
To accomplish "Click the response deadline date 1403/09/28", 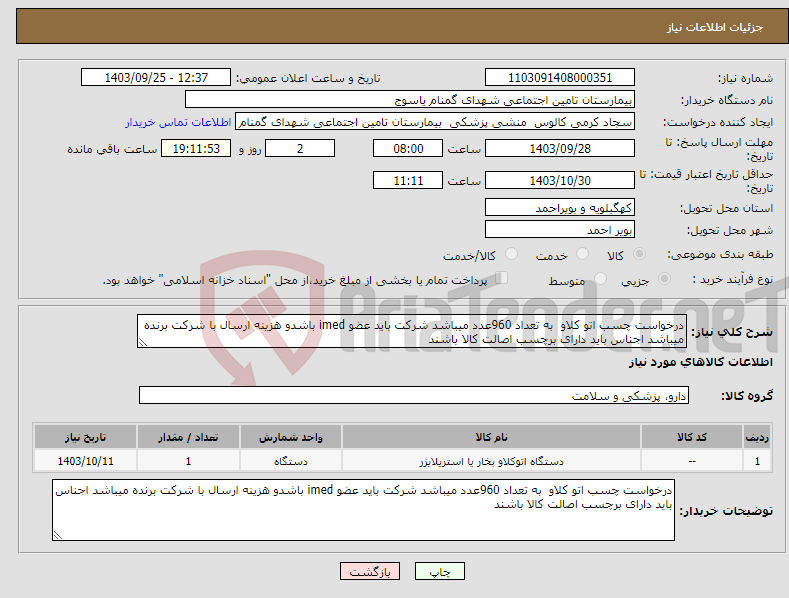I will [560, 148].
